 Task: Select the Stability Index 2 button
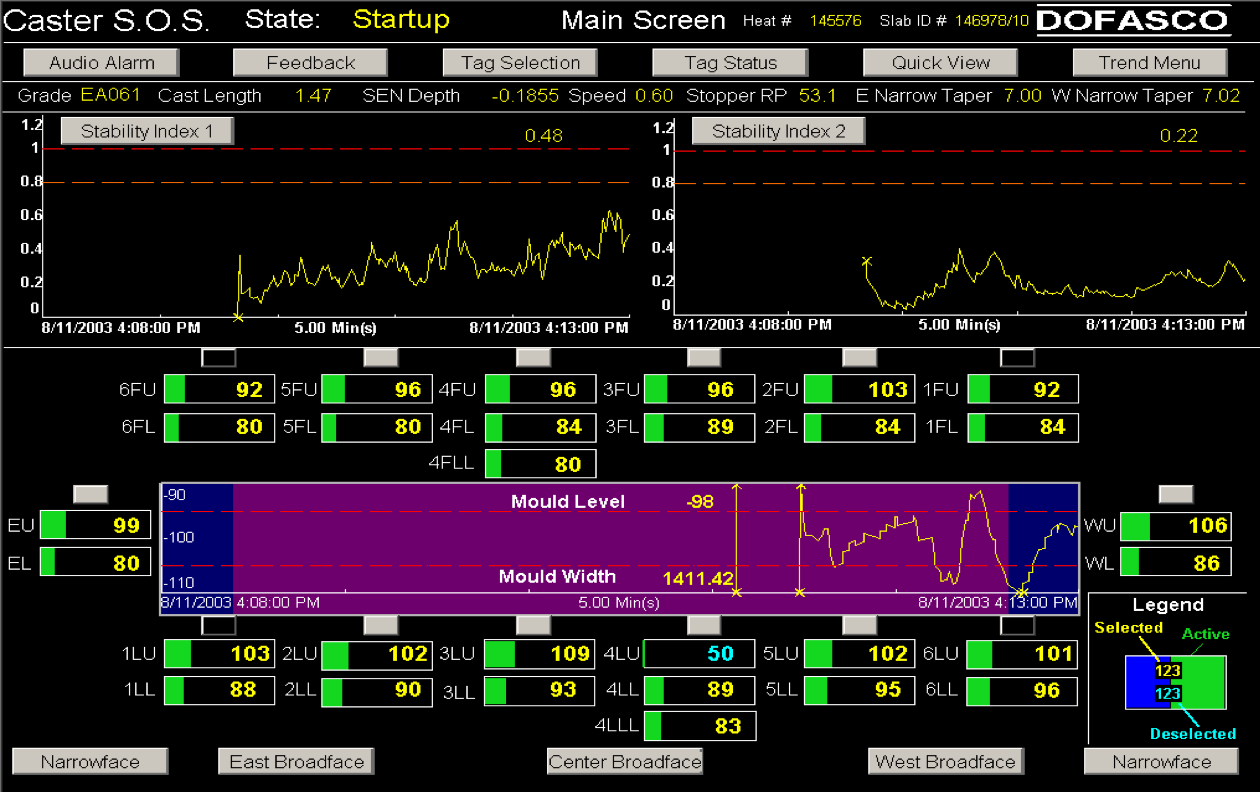click(778, 131)
